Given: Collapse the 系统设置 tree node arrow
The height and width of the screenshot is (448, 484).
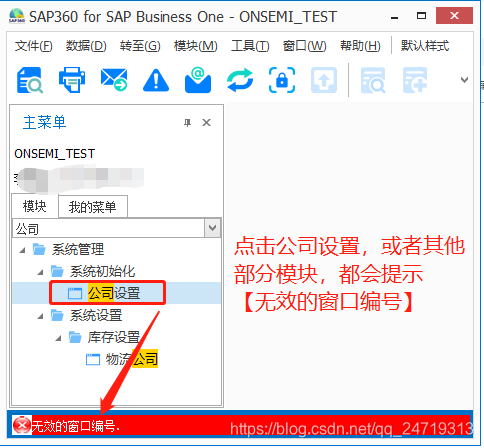Looking at the screenshot, I should pyautogui.click(x=40, y=316).
